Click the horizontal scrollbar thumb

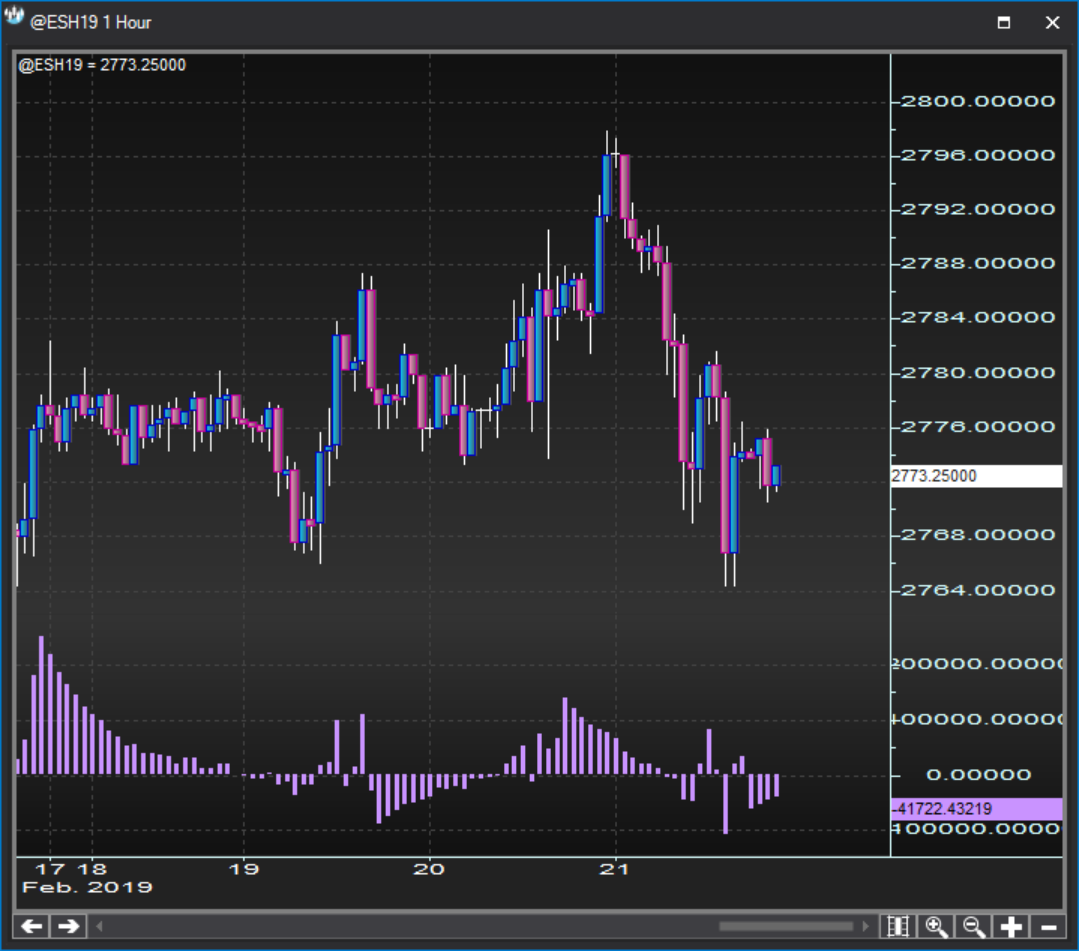tap(786, 926)
